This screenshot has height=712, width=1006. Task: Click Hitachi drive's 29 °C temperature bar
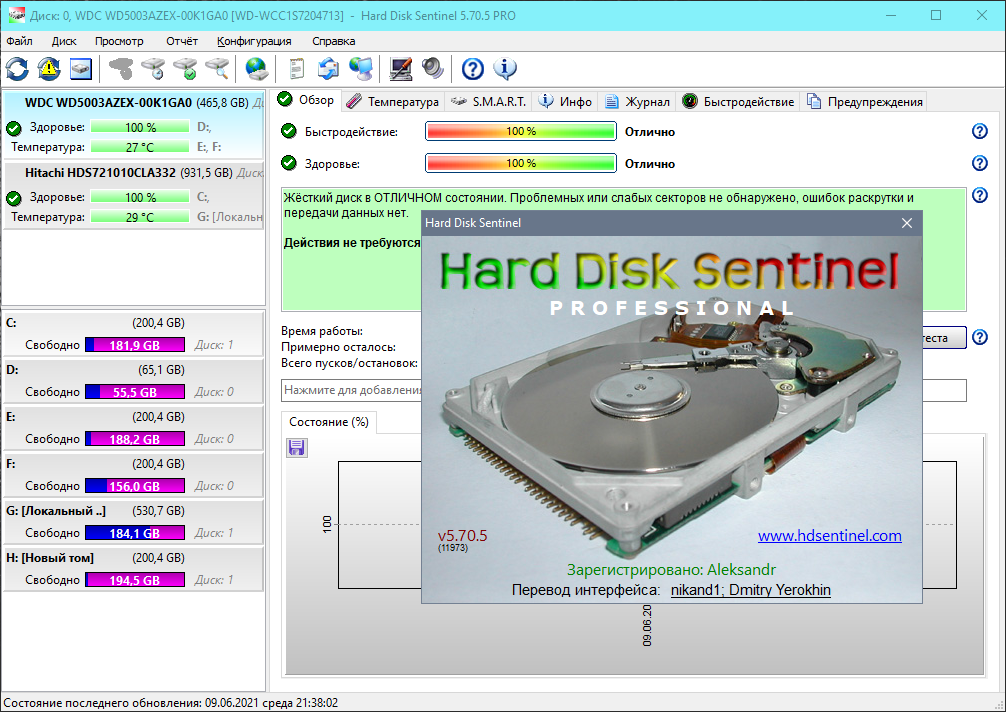[x=140, y=217]
